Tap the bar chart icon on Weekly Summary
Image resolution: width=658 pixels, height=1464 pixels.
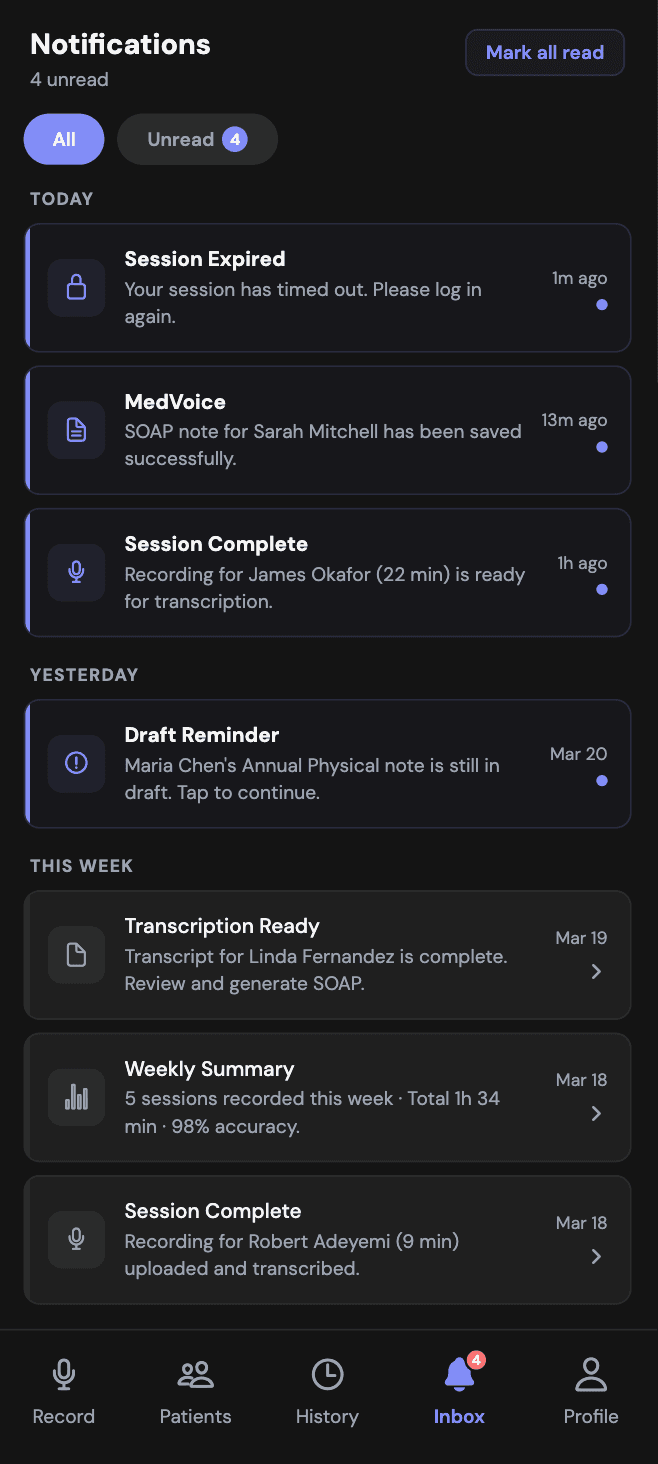(76, 1097)
